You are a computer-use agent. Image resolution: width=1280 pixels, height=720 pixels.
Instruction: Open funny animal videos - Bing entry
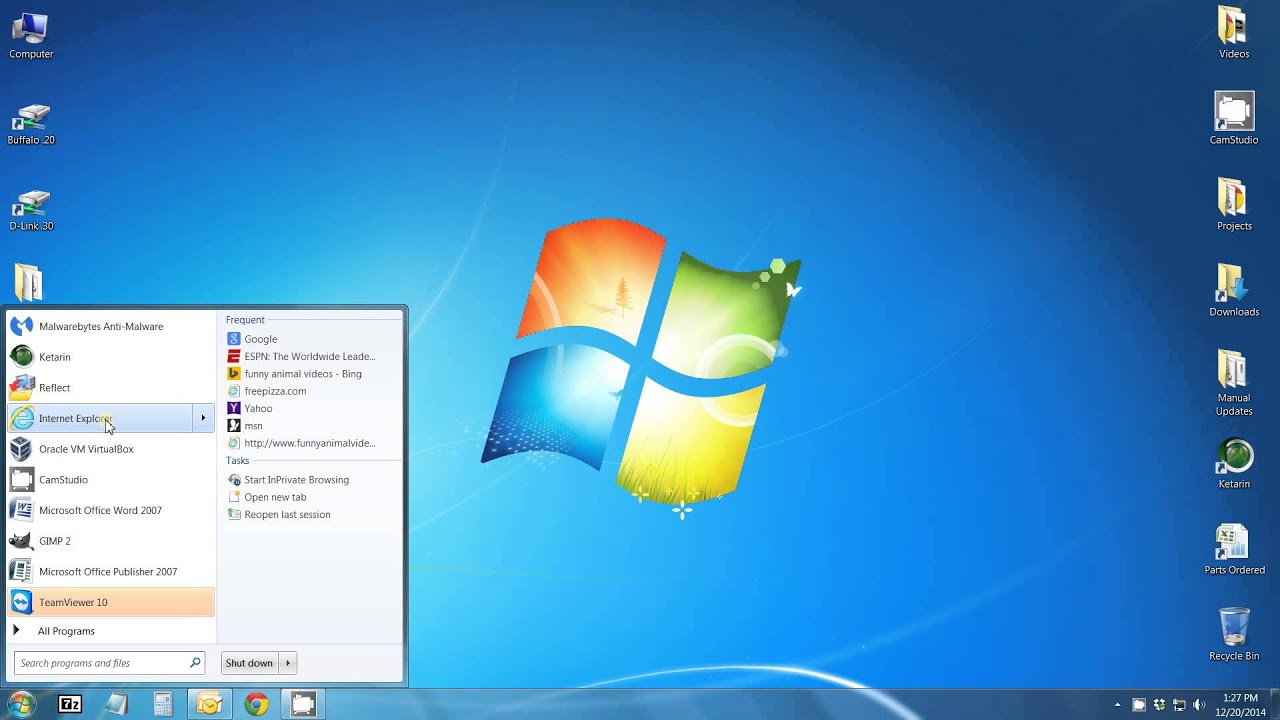click(x=312, y=374)
